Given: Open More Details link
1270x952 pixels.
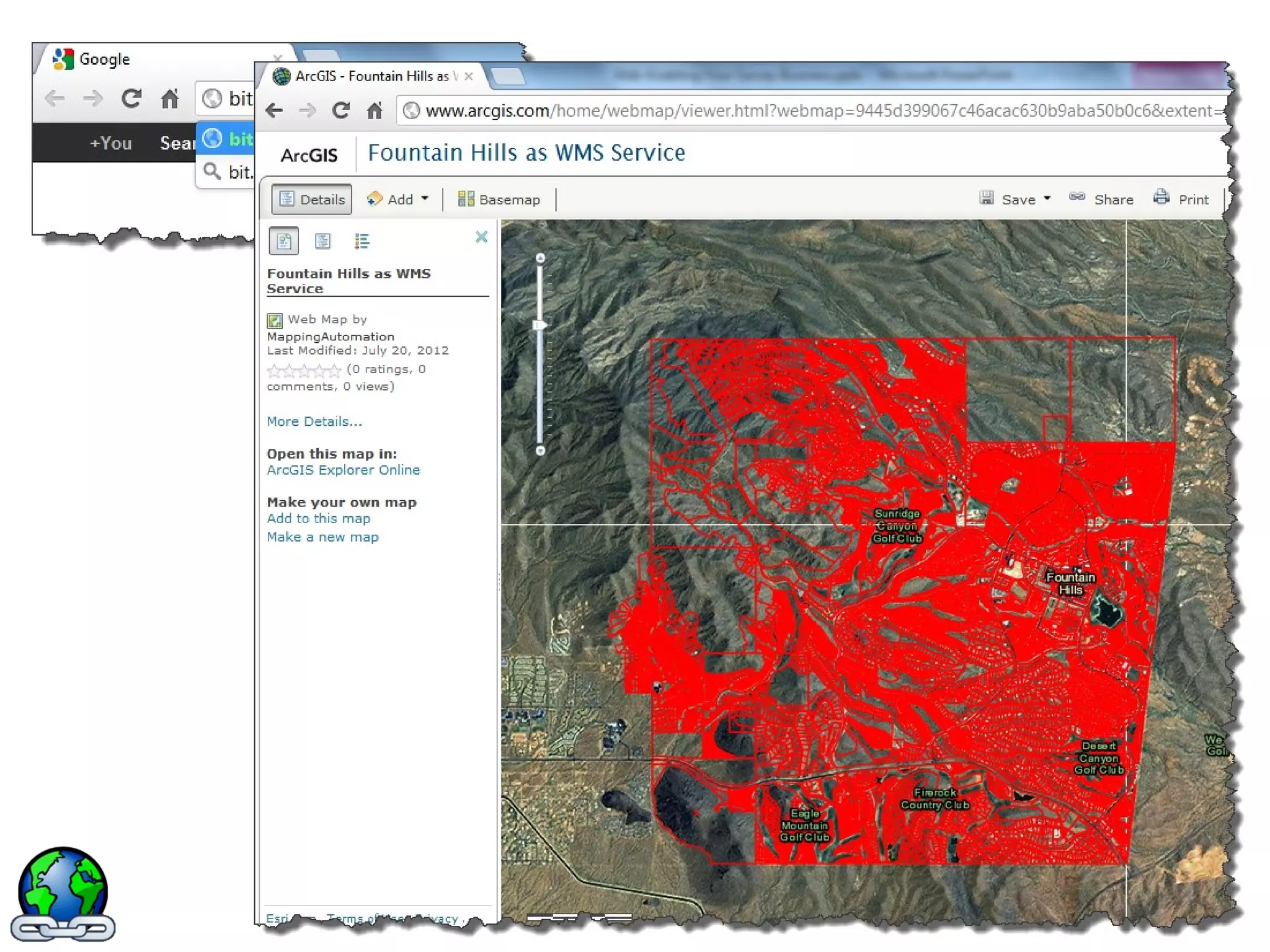Looking at the screenshot, I should click(314, 421).
